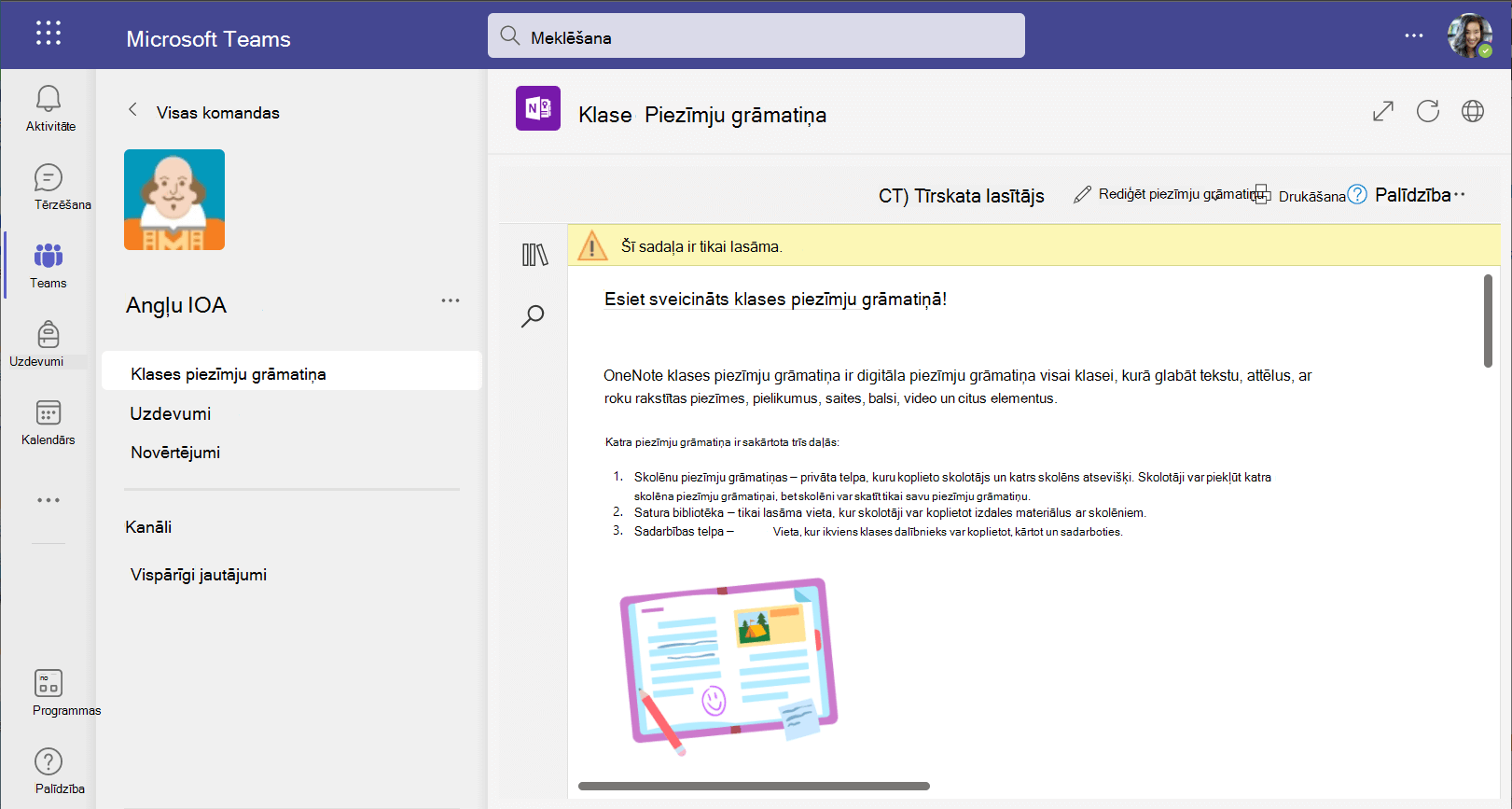
Task: Click the pencil edit notebook icon
Action: [x=1082, y=195]
